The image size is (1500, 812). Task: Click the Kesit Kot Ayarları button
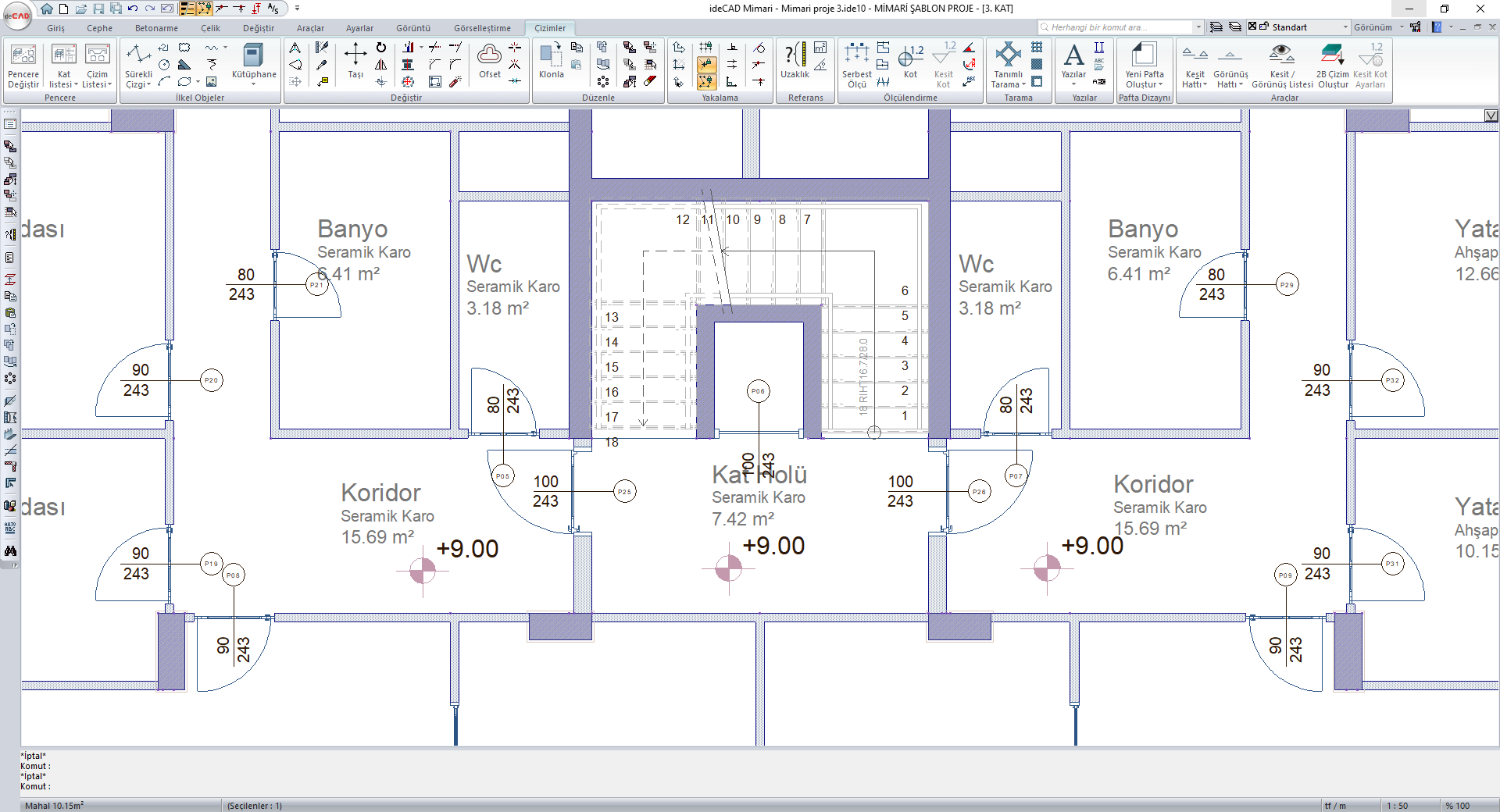tap(1370, 66)
